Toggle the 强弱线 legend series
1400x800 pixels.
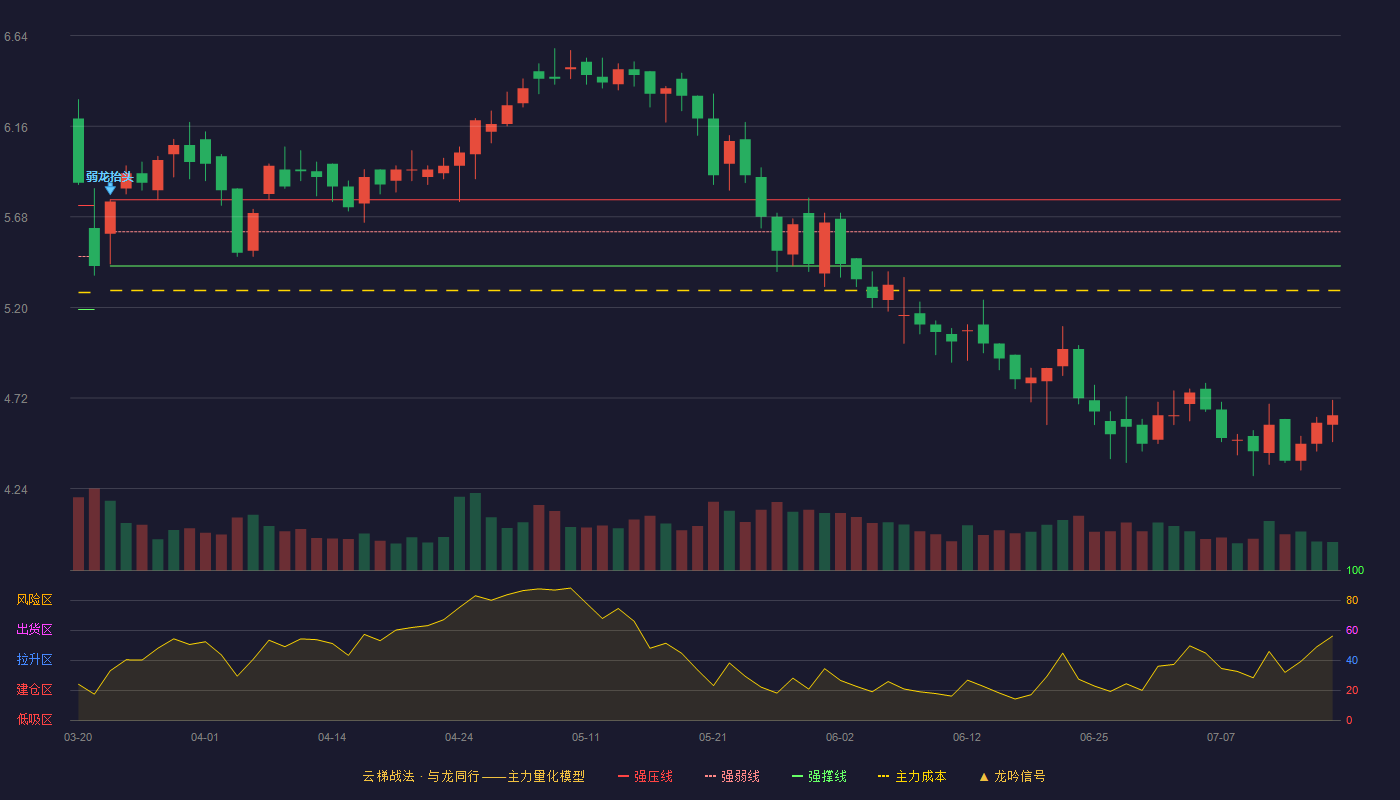732,776
